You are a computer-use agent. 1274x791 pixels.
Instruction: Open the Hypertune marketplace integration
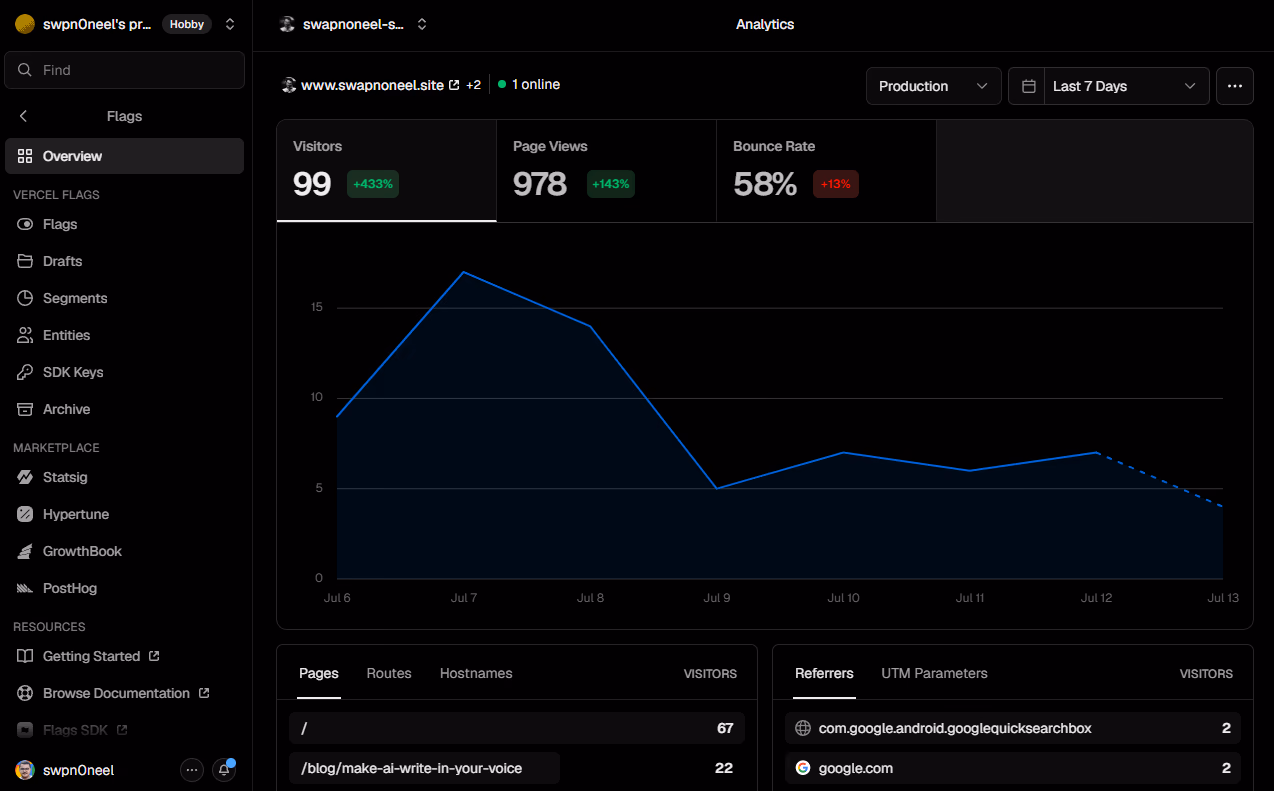pos(125,514)
